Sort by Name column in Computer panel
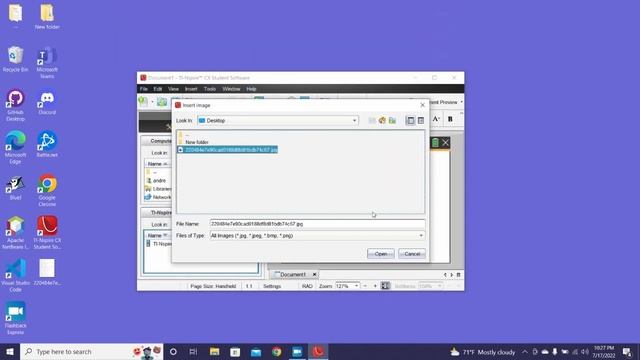Screen dimensions: 640x360 pos(158,164)
